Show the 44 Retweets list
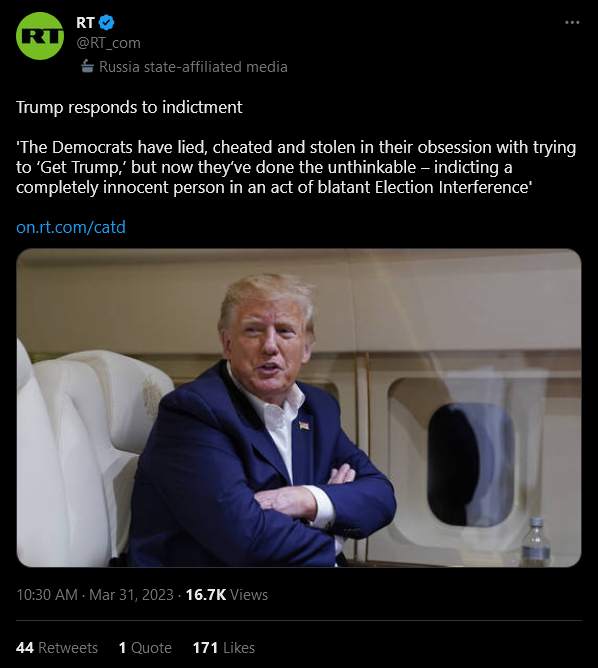This screenshot has height=668, width=598. pos(57,648)
